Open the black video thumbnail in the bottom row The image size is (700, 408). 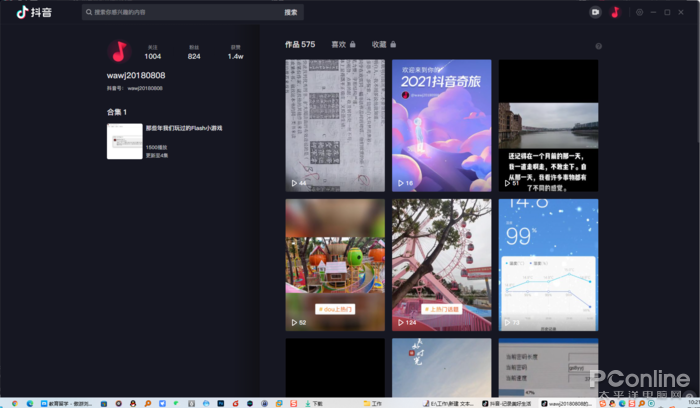click(x=335, y=367)
